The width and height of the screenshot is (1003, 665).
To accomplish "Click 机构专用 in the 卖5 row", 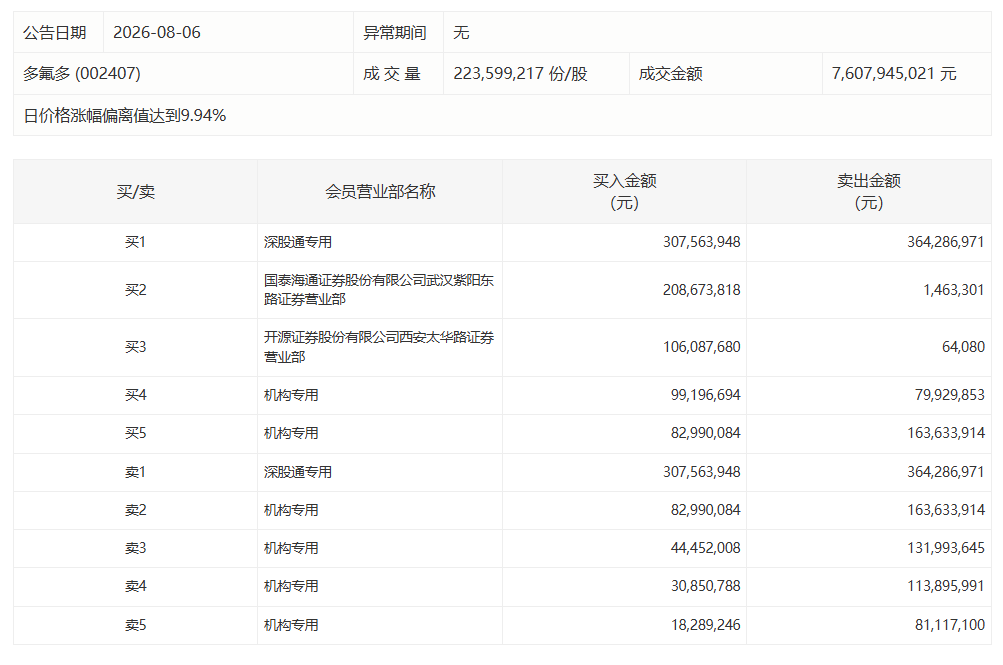I will pyautogui.click(x=291, y=625).
